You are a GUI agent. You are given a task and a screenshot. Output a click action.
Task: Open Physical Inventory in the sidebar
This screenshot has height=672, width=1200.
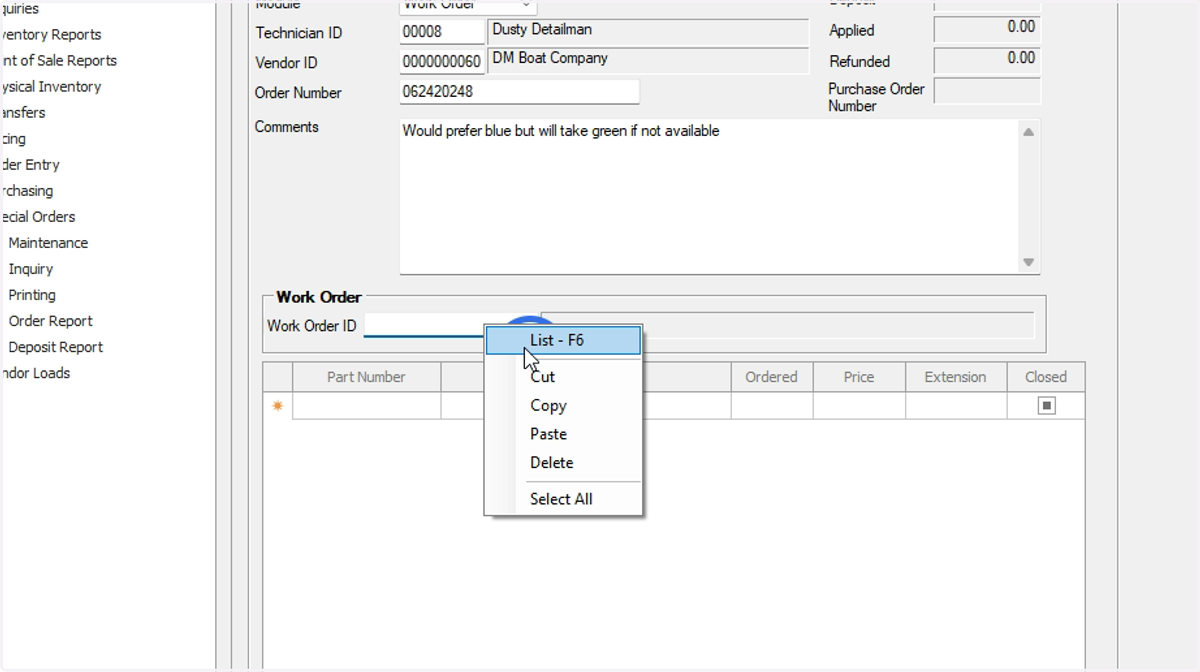click(51, 86)
